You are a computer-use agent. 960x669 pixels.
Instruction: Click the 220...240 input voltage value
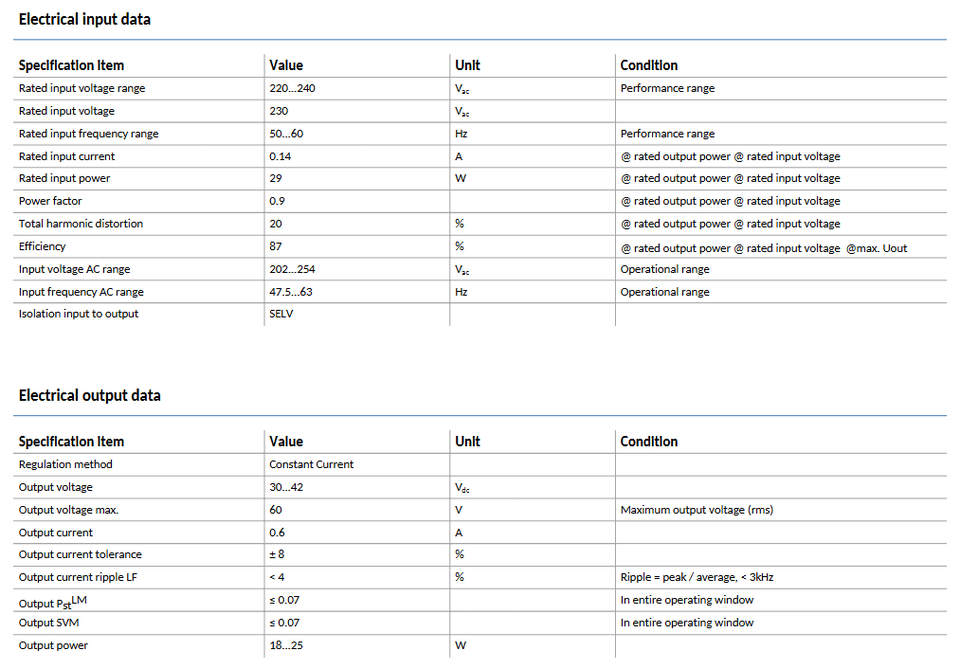click(x=292, y=88)
